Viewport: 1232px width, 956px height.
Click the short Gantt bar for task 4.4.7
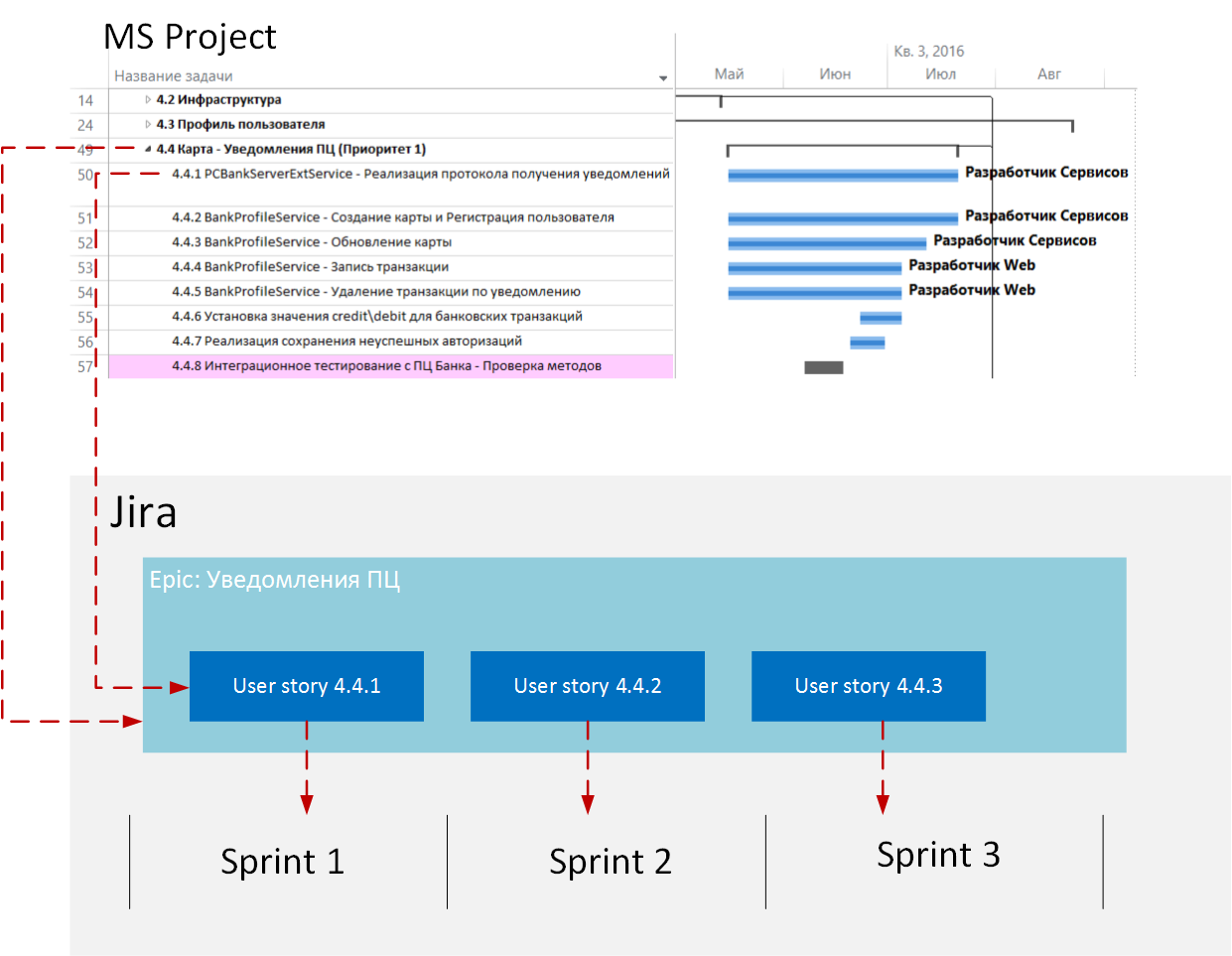click(x=867, y=342)
